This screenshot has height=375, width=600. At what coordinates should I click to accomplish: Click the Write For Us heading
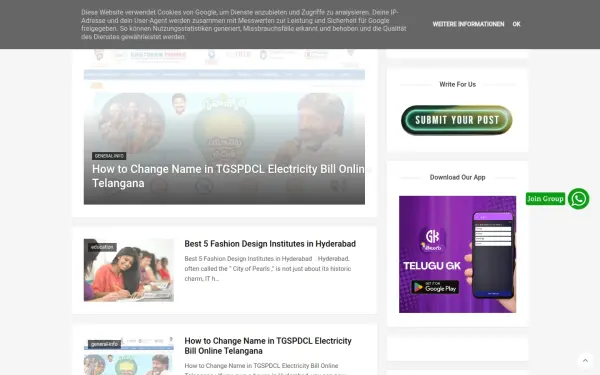click(x=457, y=85)
